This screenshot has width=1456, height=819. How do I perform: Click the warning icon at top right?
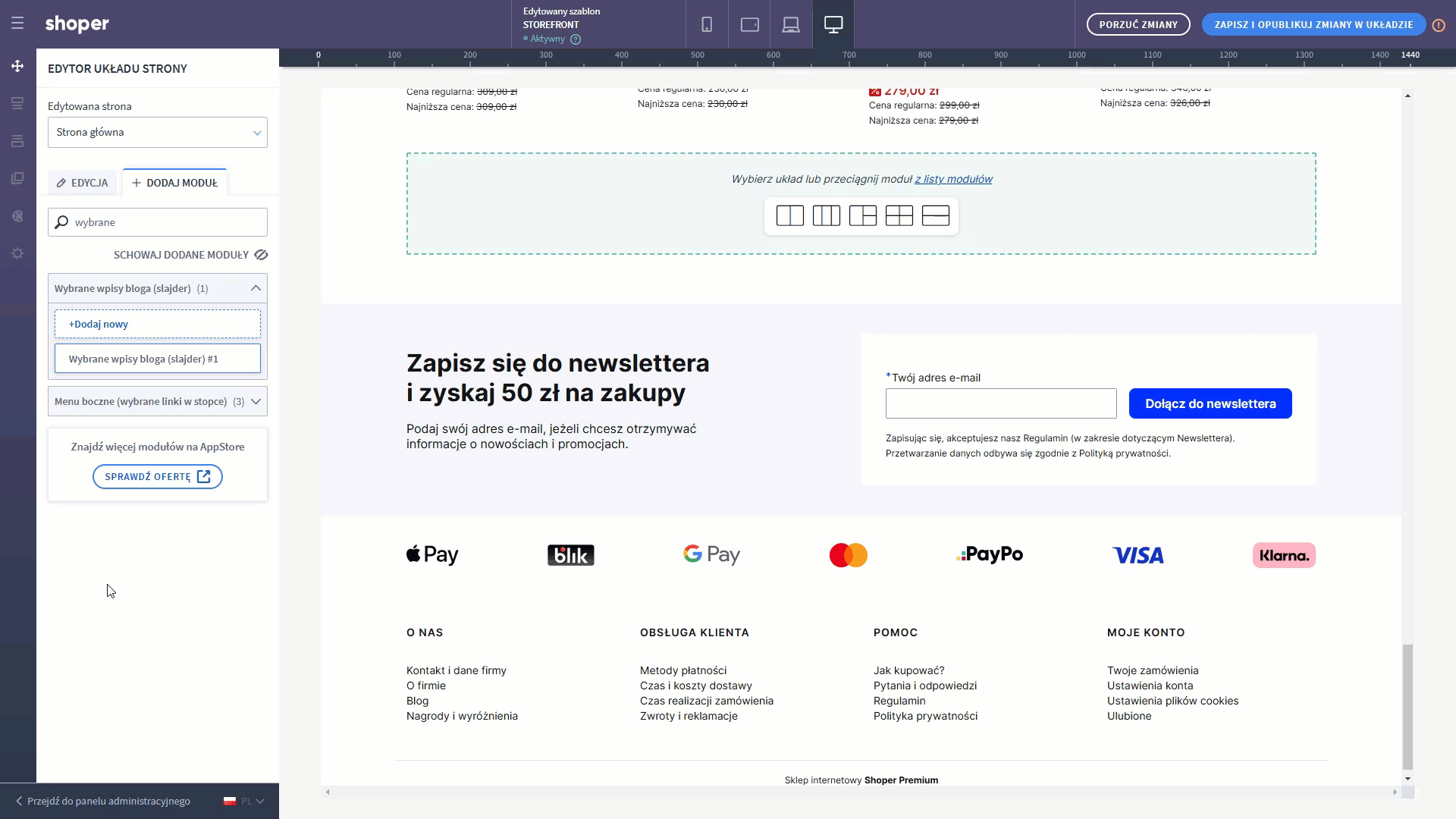[1439, 24]
